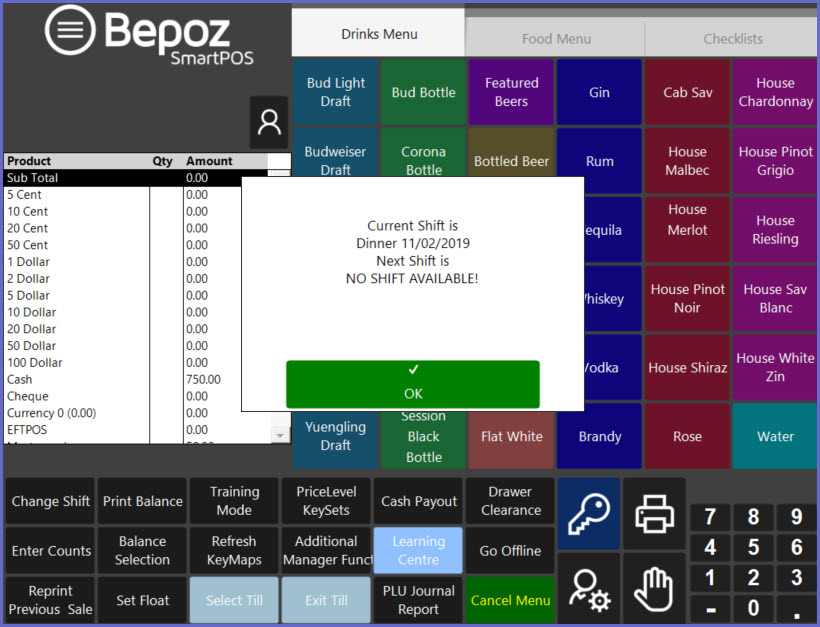Switch to the Food Menu tab
The height and width of the screenshot is (627, 820).
556,39
